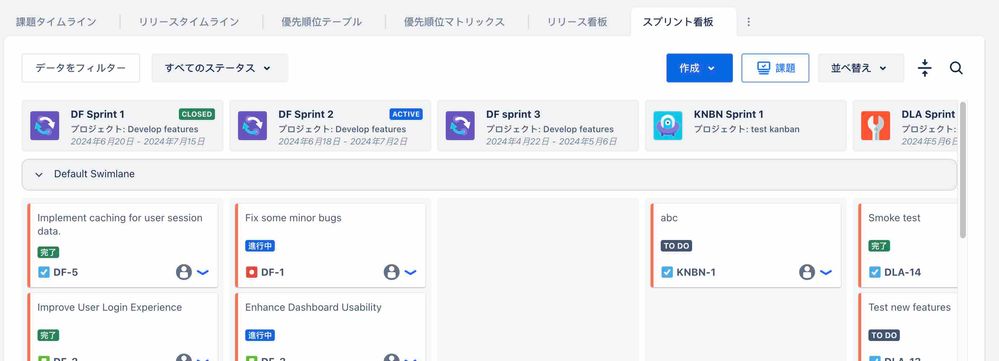Click the ACTIVE badge on DF Sprint 2
Screen dimensions: 999x361
(x=406, y=114)
